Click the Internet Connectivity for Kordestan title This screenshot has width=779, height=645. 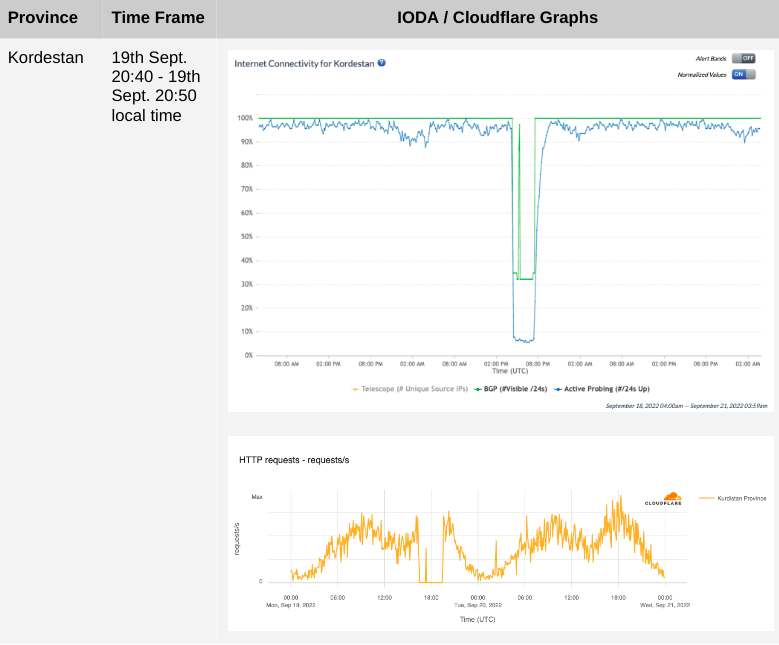click(x=304, y=63)
